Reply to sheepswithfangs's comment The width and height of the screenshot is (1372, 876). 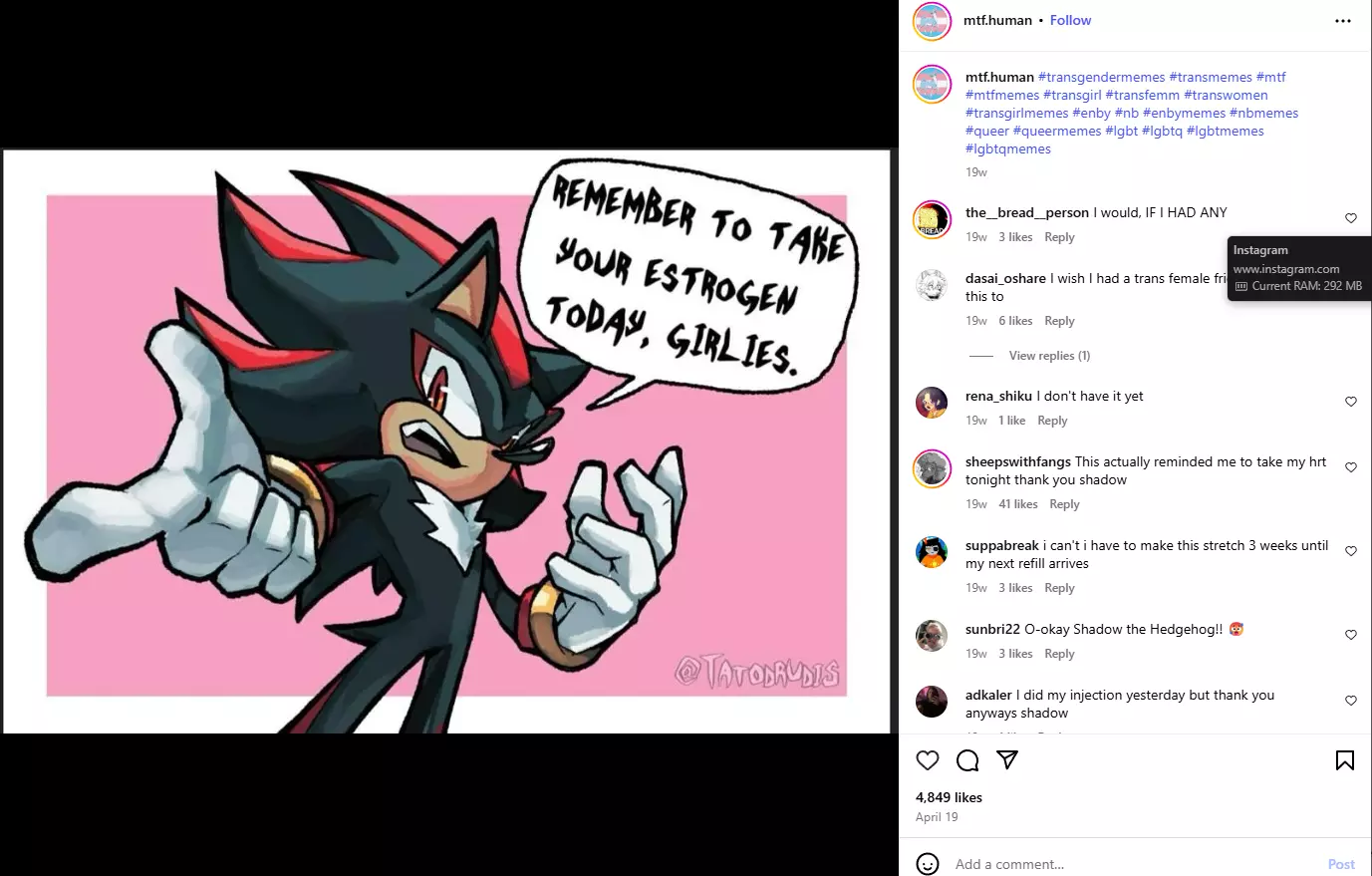click(x=1064, y=504)
